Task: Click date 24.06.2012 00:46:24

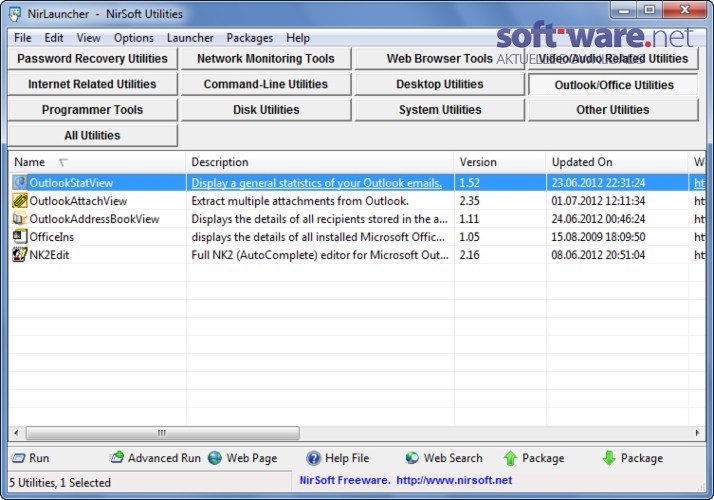Action: click(598, 219)
